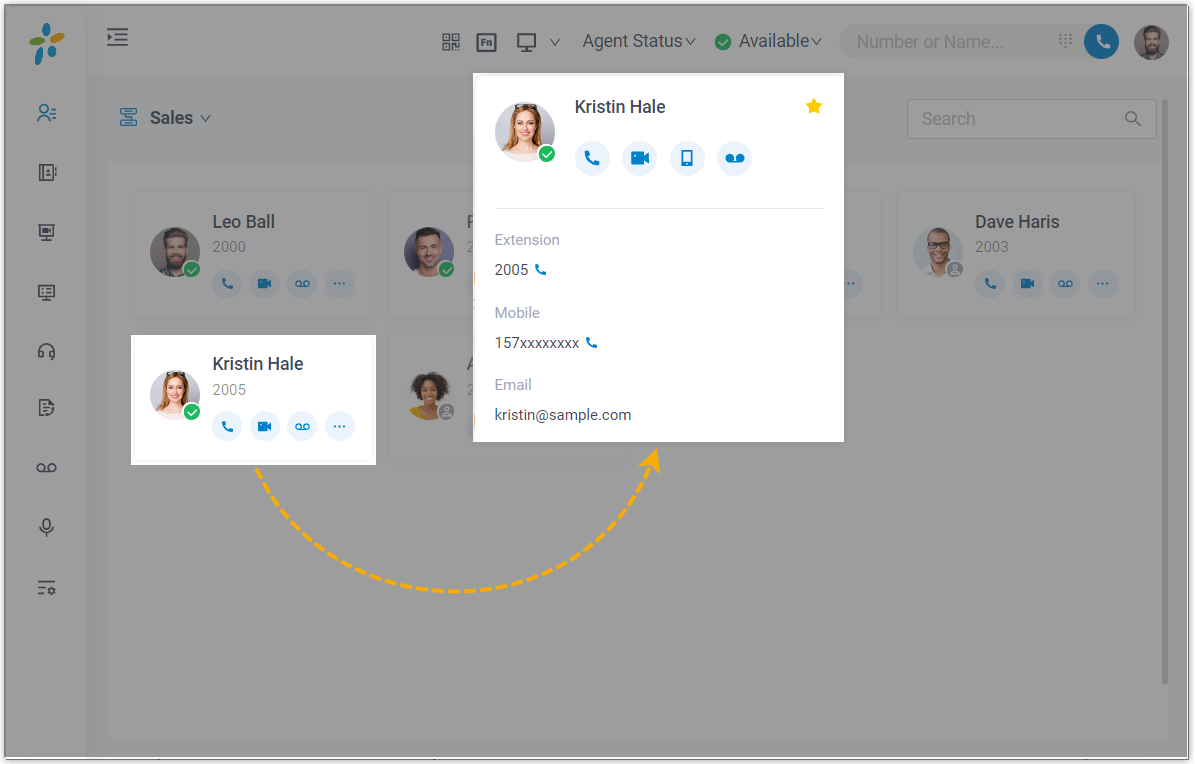Viewport: 1195px width, 764px height.
Task: Dial mobile 157xxxxxxxx phone icon
Action: pos(591,343)
